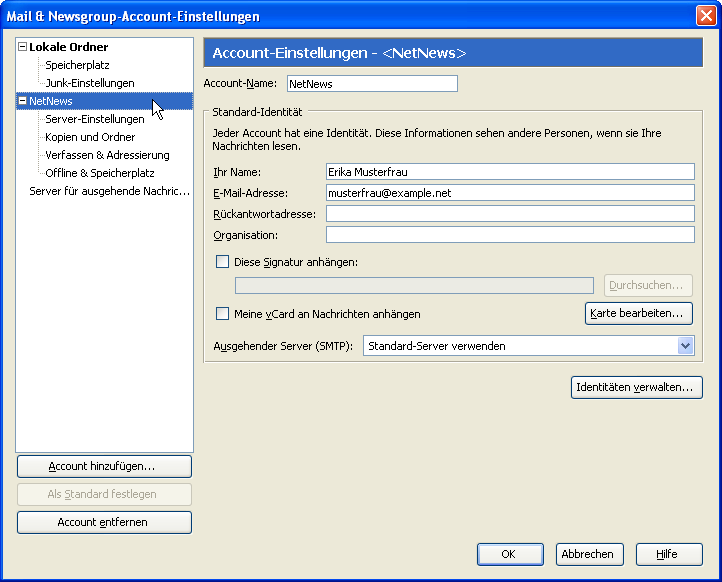Go to Kopien und Ordner settings
This screenshot has width=722, height=582.
(90, 137)
